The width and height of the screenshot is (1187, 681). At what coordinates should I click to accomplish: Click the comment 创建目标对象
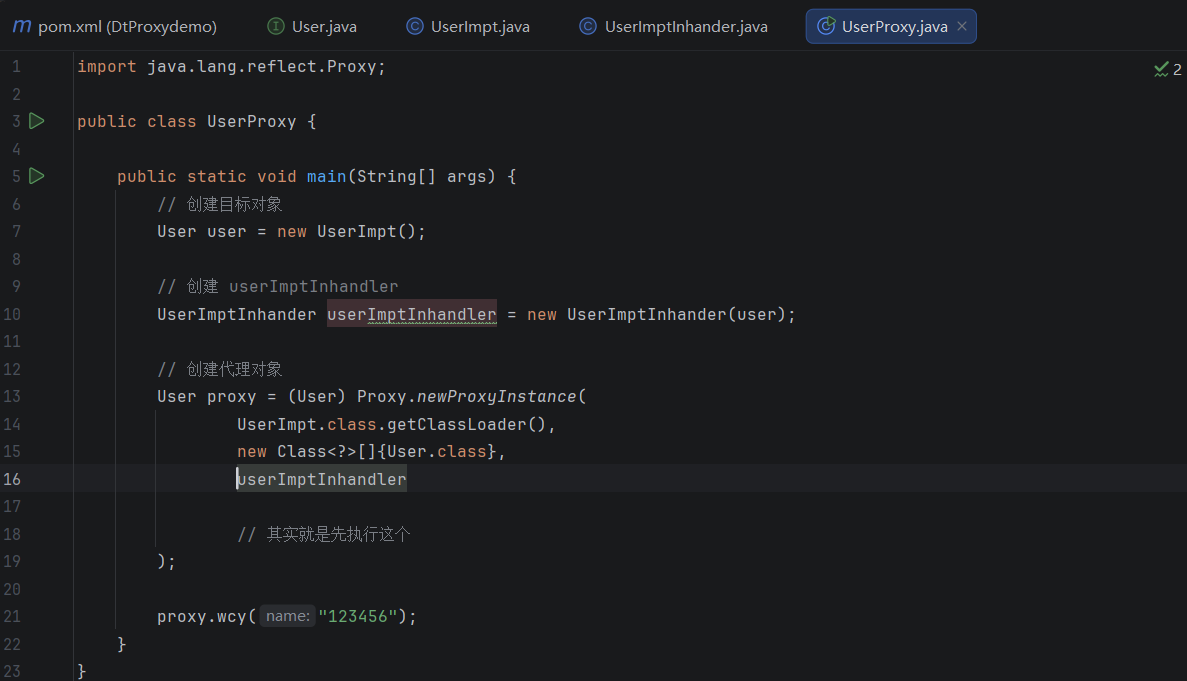[220, 204]
